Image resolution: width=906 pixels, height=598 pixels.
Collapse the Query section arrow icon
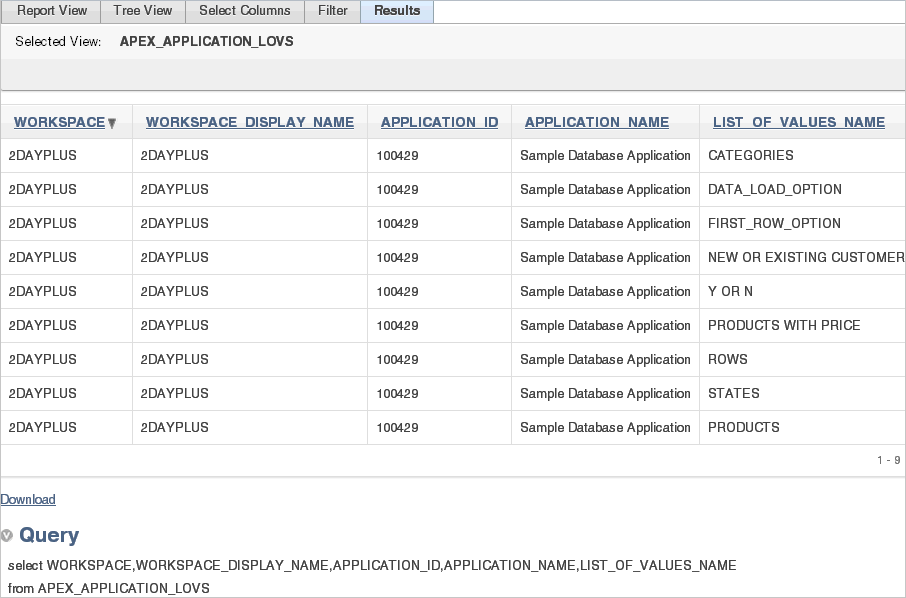(6, 535)
